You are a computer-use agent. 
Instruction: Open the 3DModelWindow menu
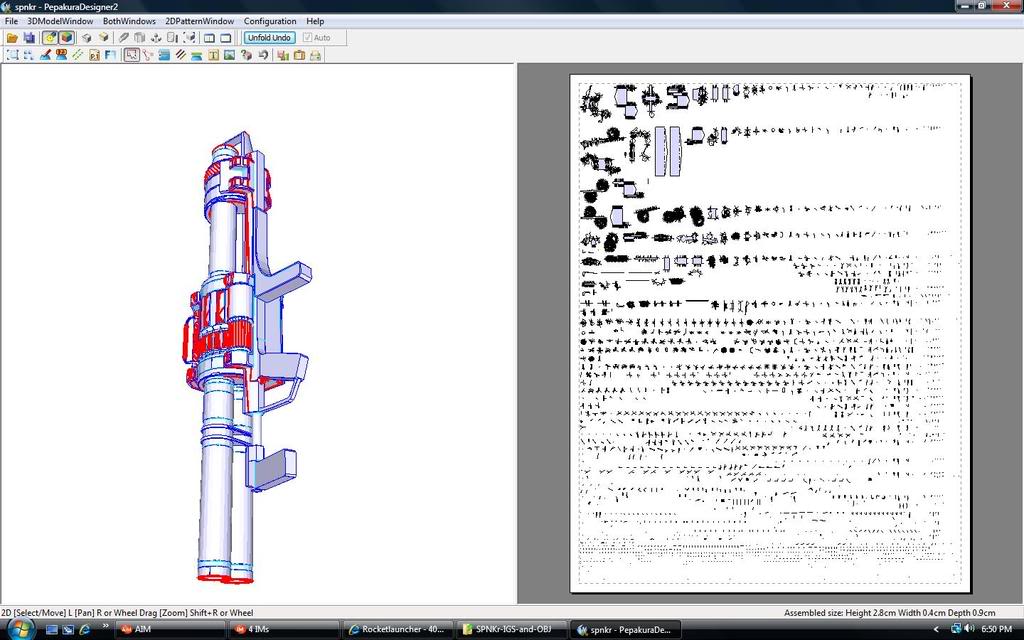60,21
